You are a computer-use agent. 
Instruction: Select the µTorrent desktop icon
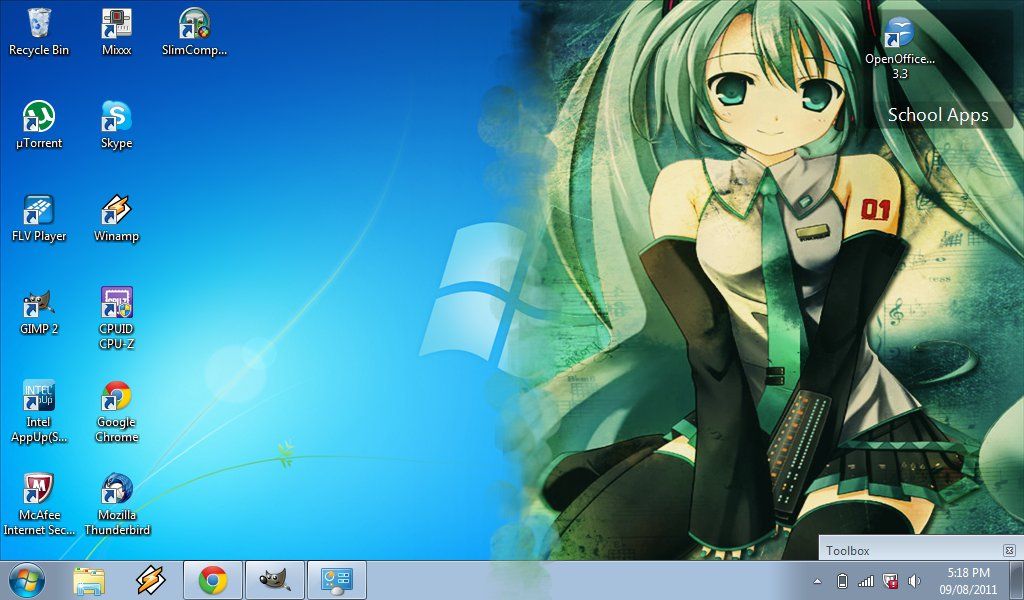tap(39, 125)
